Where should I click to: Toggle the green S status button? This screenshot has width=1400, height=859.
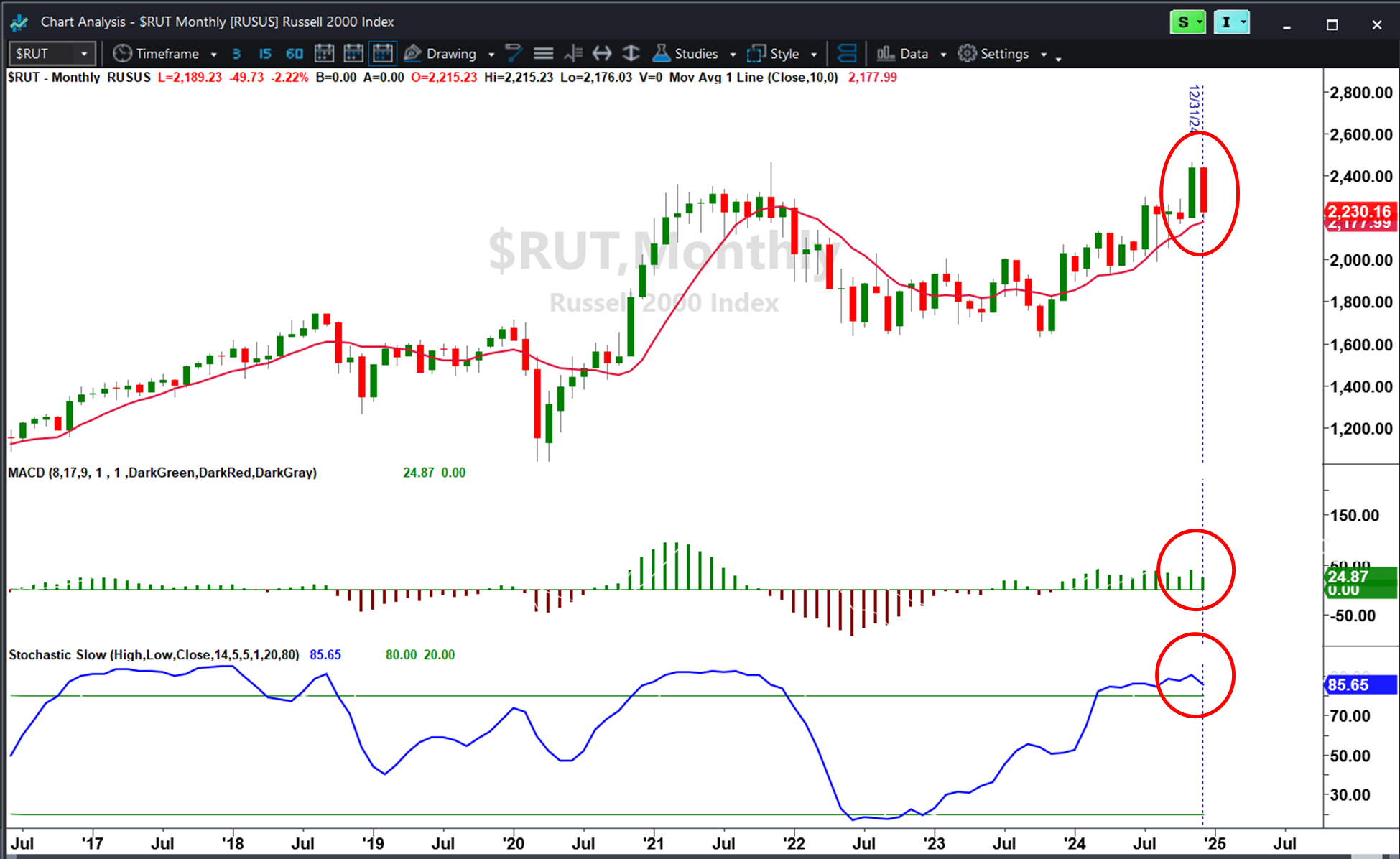pos(1188,22)
